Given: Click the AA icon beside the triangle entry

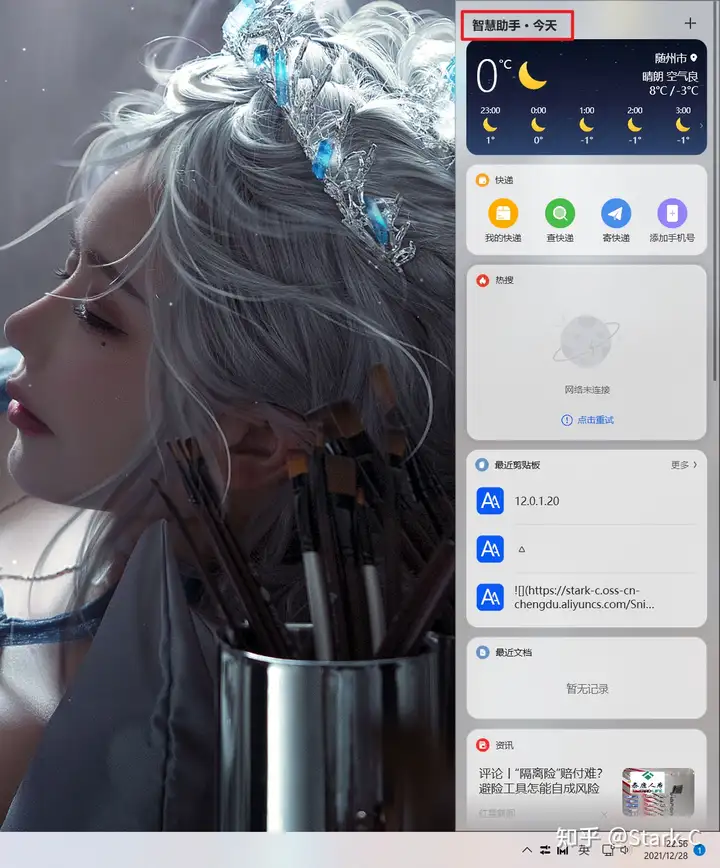Looking at the screenshot, I should [490, 549].
